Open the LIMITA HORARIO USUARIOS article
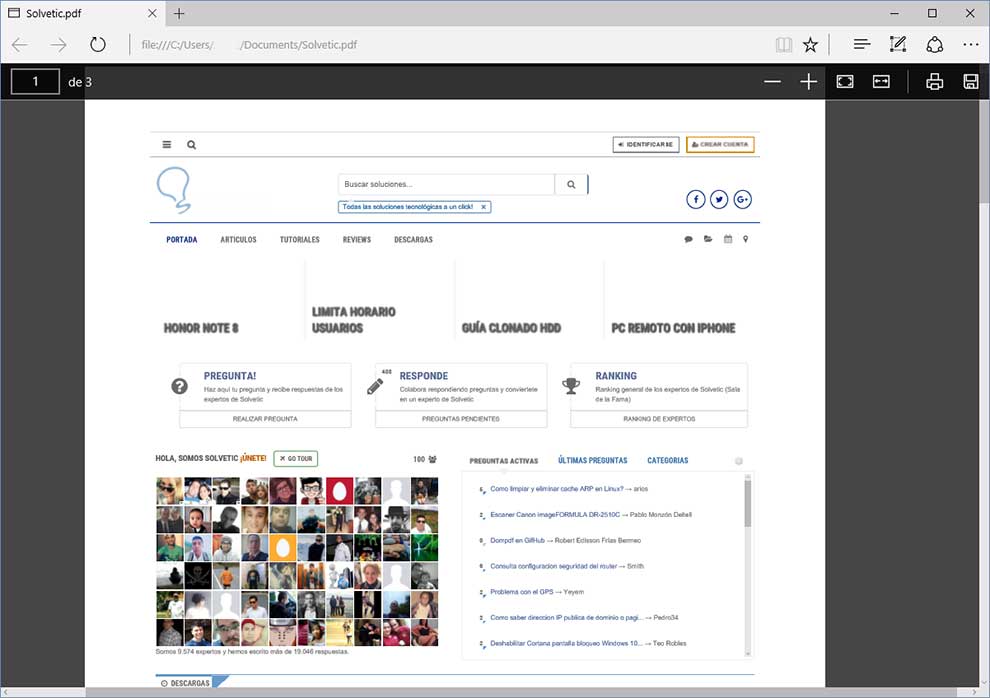 (354, 320)
